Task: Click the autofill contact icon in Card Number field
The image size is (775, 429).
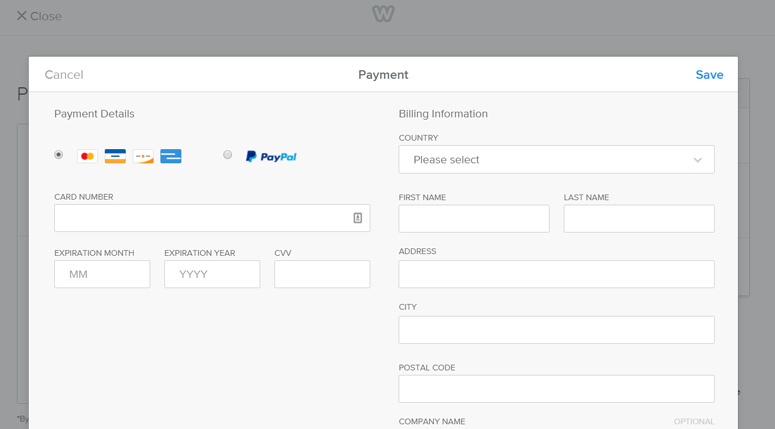Action: click(x=358, y=218)
